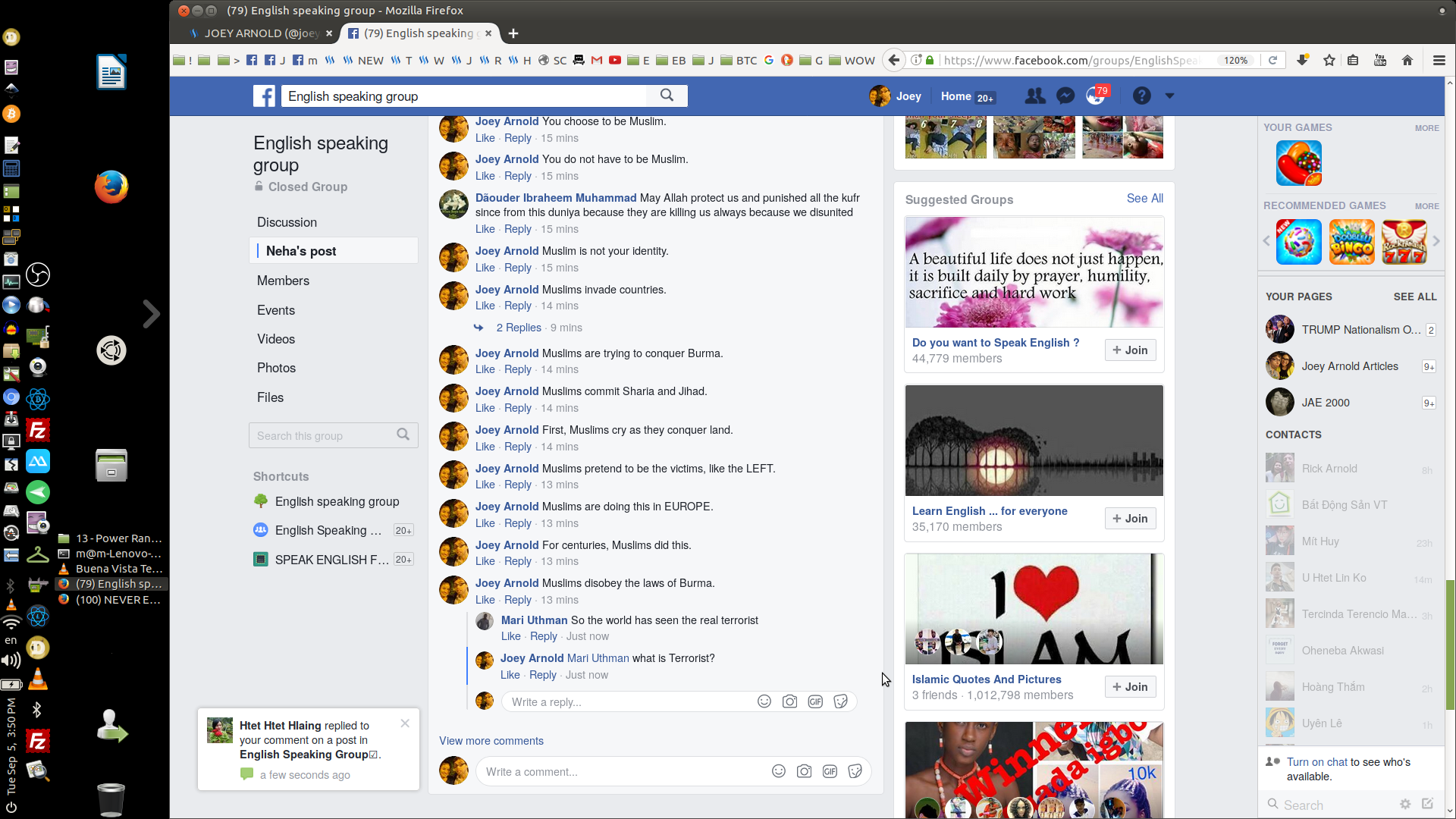1456x819 pixels.
Task: Open Files in group menu
Action: [270, 397]
